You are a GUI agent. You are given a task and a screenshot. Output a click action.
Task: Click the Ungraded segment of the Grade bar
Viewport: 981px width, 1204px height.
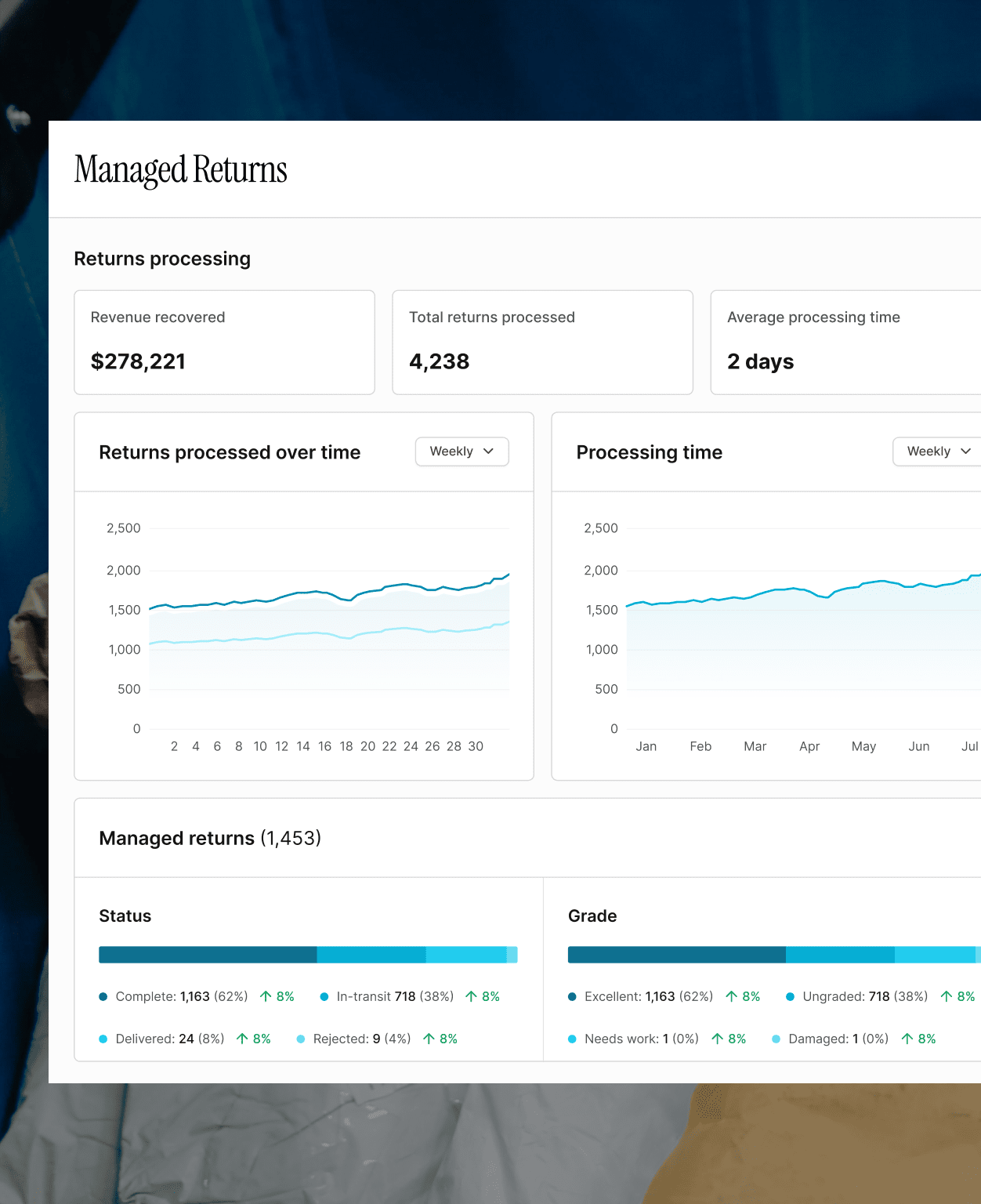[x=840, y=955]
